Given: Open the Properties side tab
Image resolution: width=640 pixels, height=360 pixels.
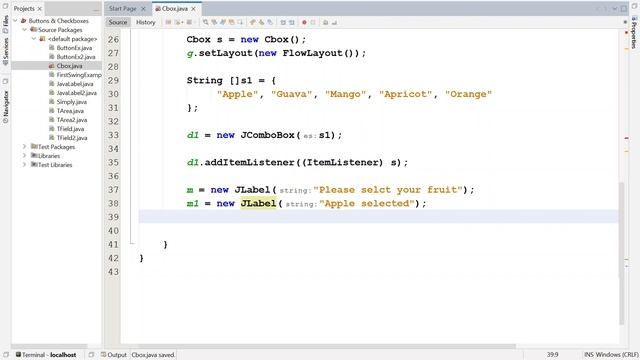Looking at the screenshot, I should click(634, 33).
